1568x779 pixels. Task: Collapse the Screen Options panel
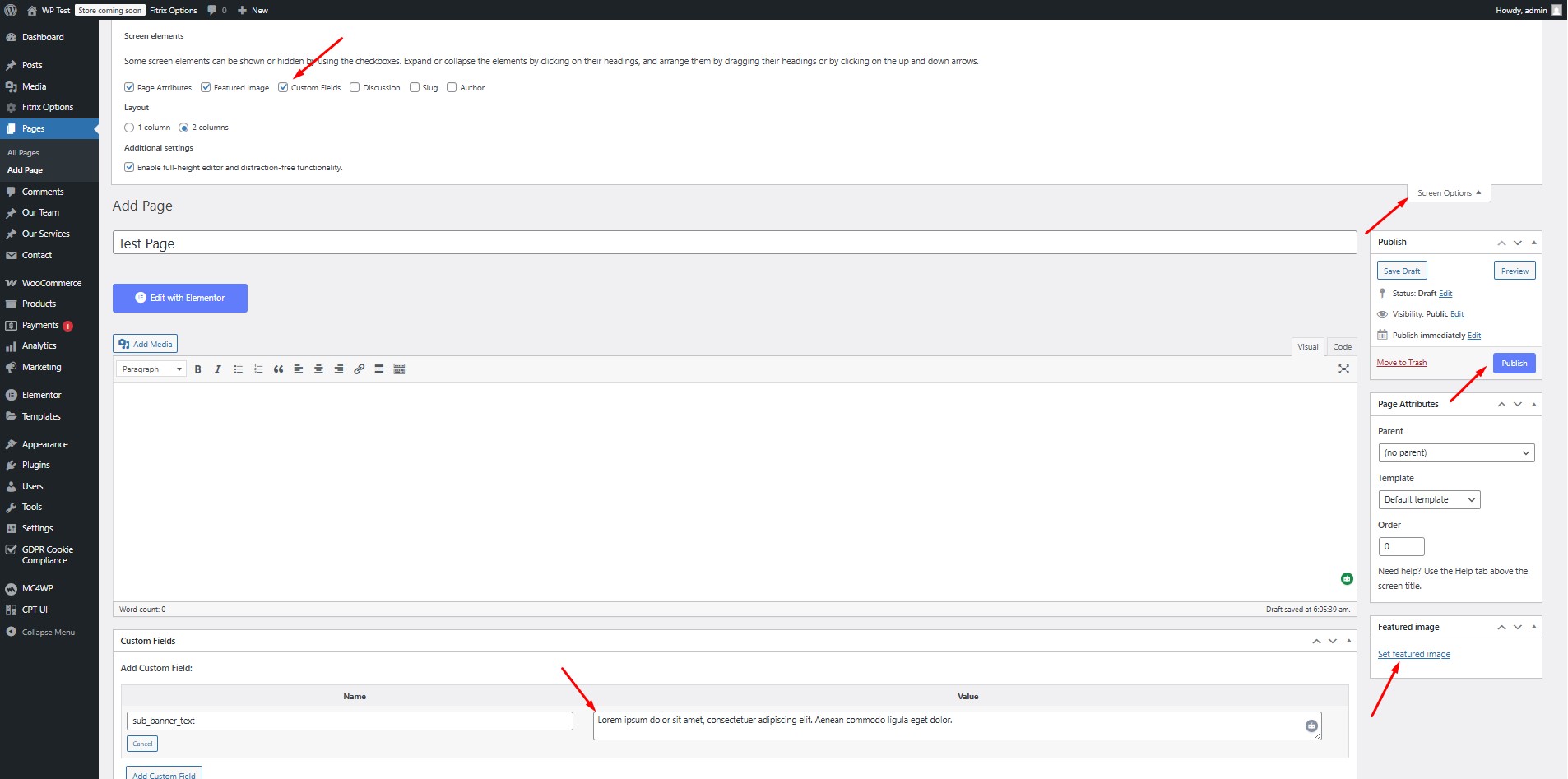coord(1449,193)
